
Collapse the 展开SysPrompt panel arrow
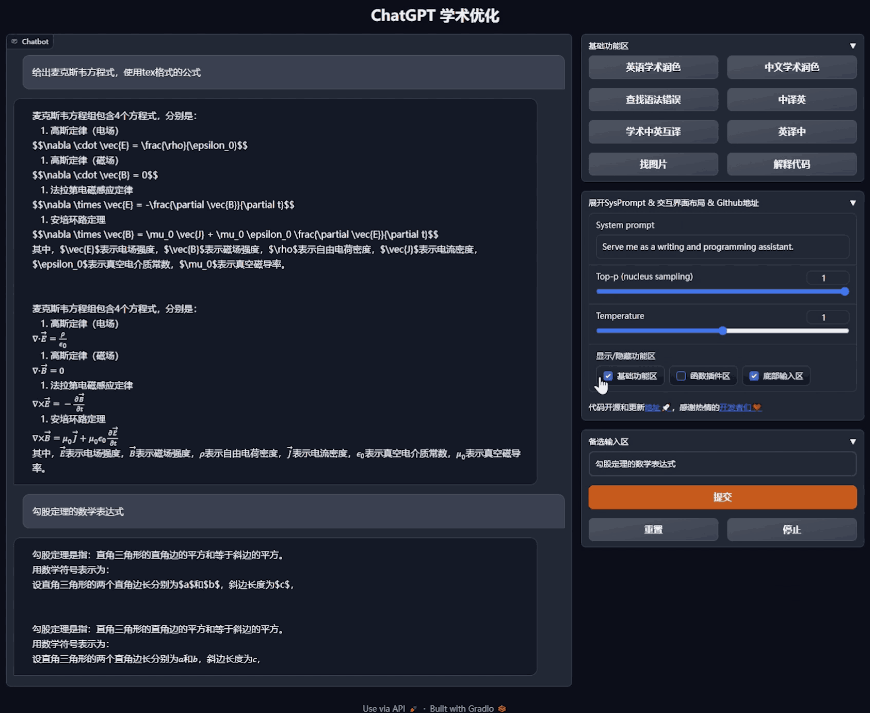coord(853,203)
